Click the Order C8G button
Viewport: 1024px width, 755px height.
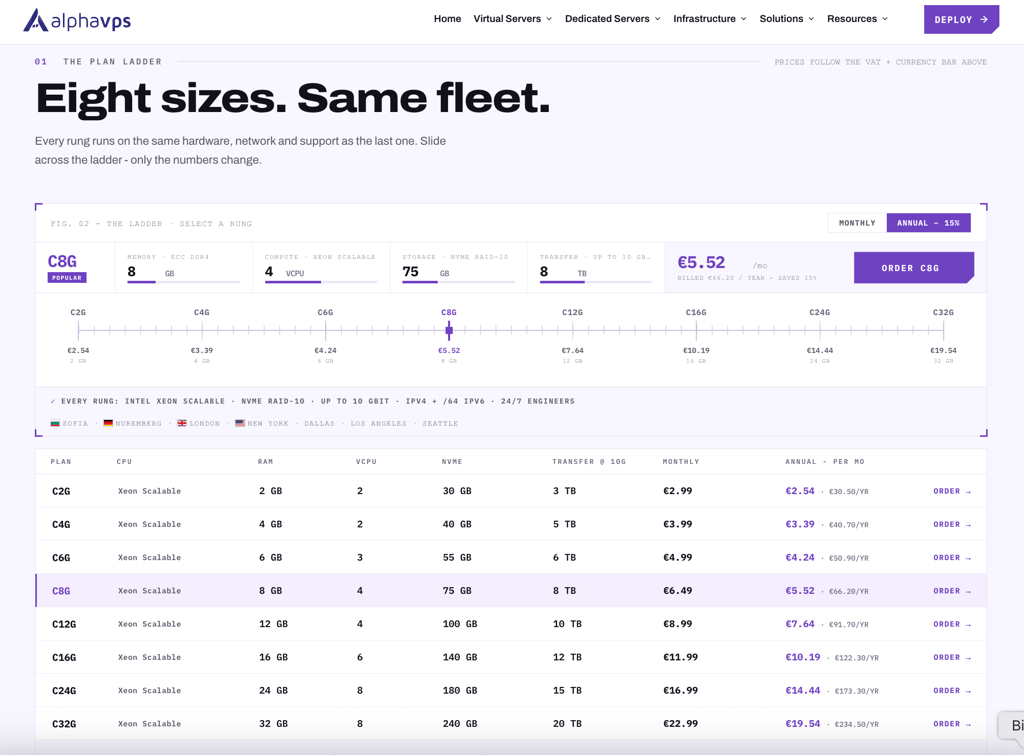[x=914, y=268]
